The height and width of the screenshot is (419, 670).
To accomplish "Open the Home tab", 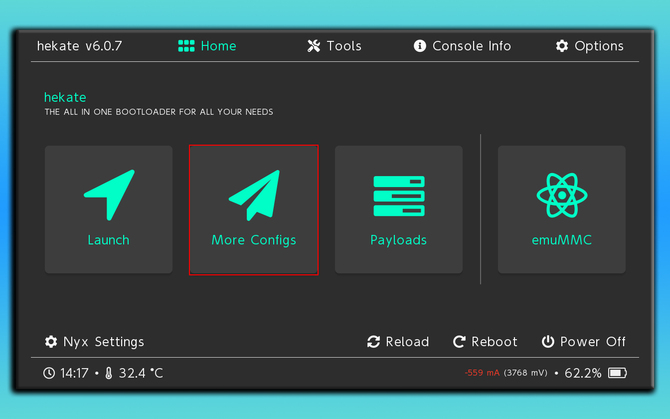I will click(207, 46).
